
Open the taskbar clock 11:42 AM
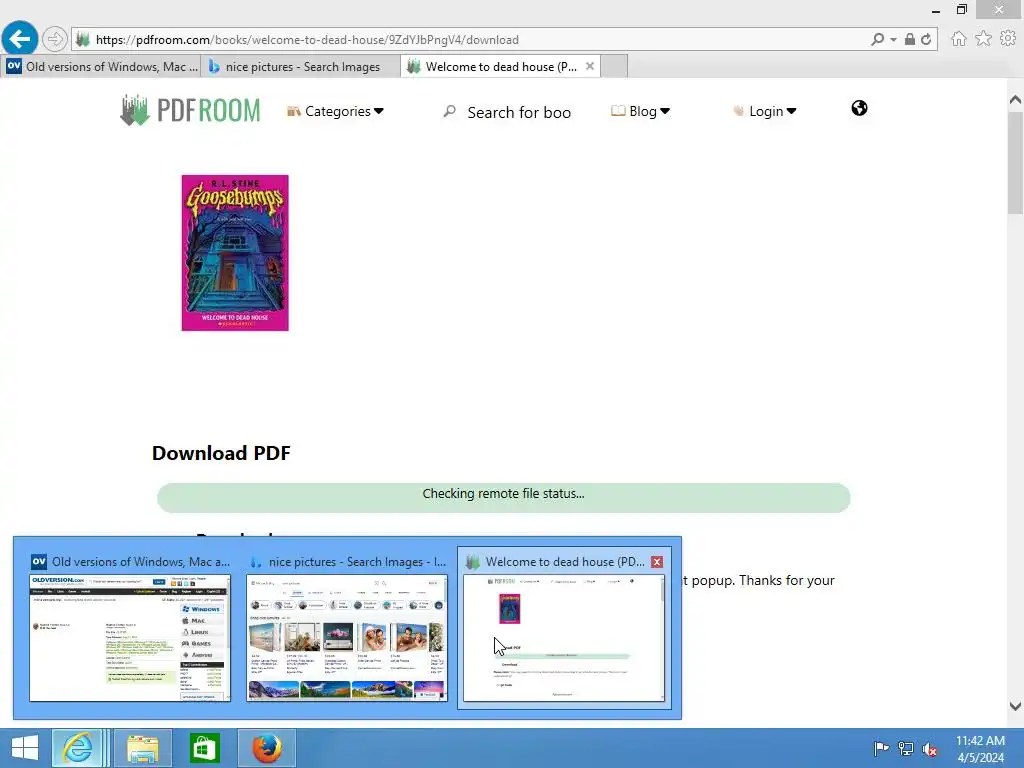(980, 748)
